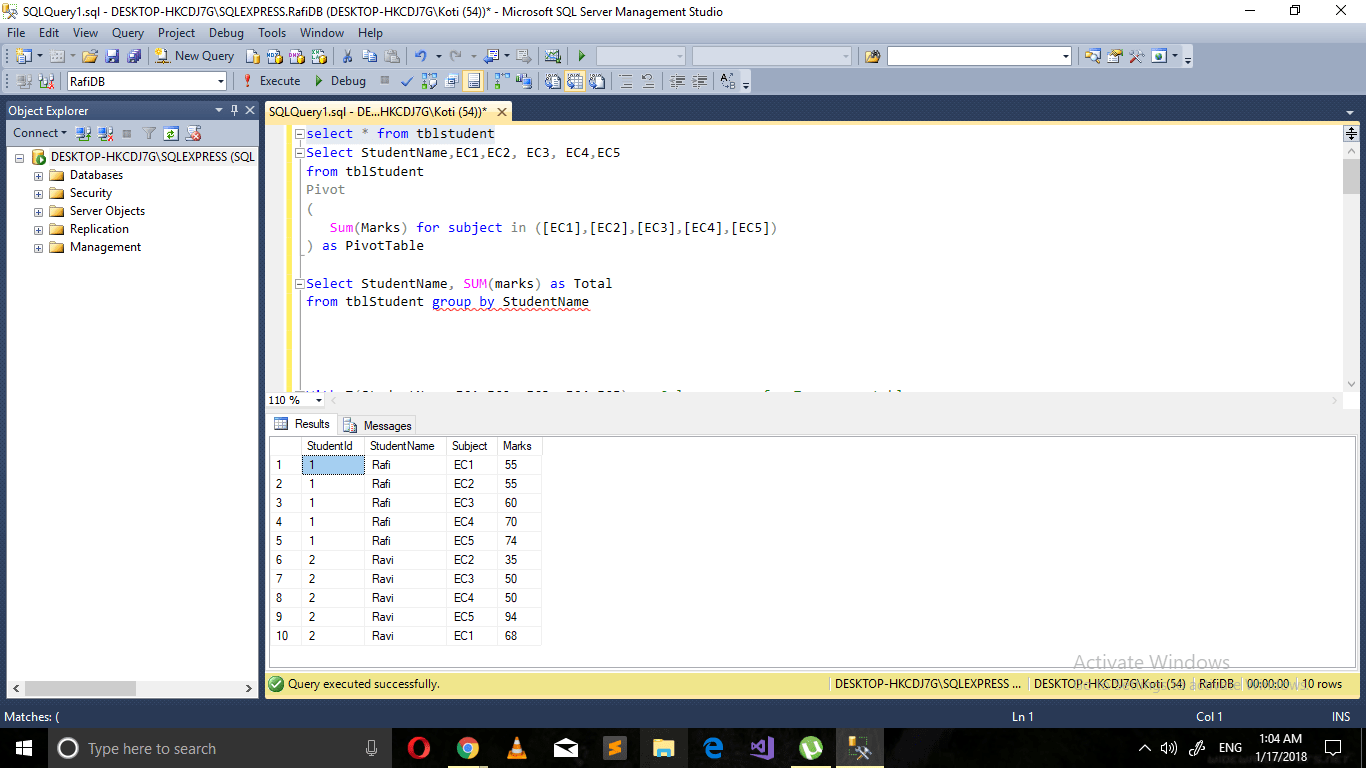1366x768 pixels.
Task: Open the Toolbox wrench icon
Action: tap(1136, 56)
